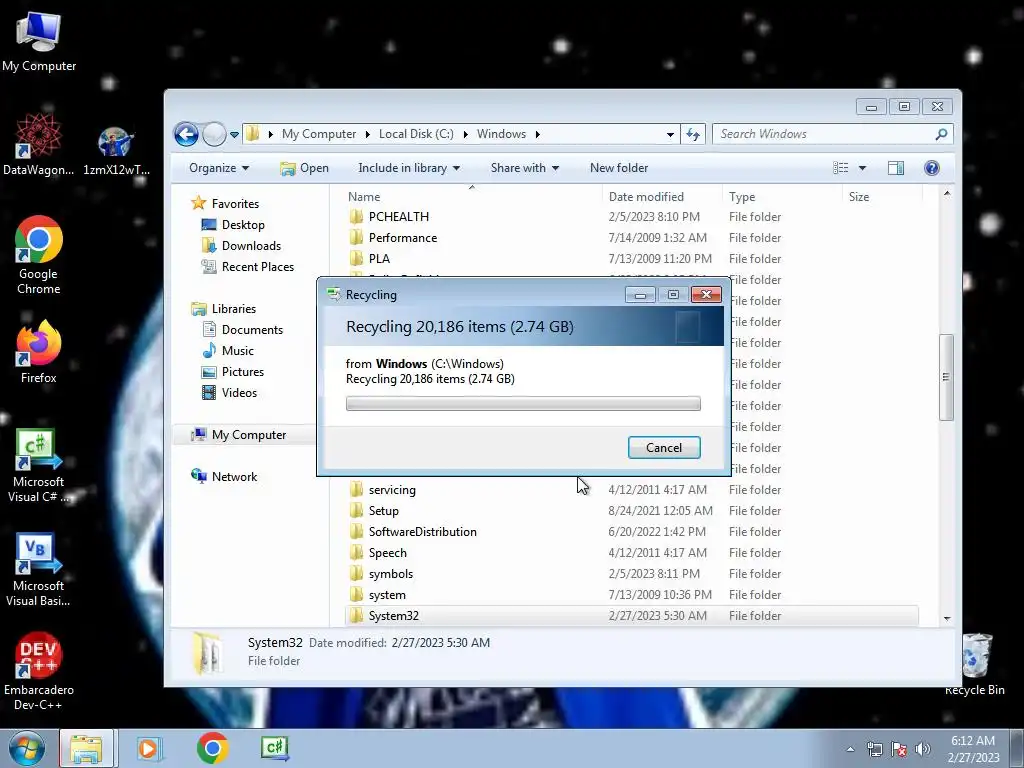Open the Organize menu
The width and height of the screenshot is (1024, 768).
point(219,168)
